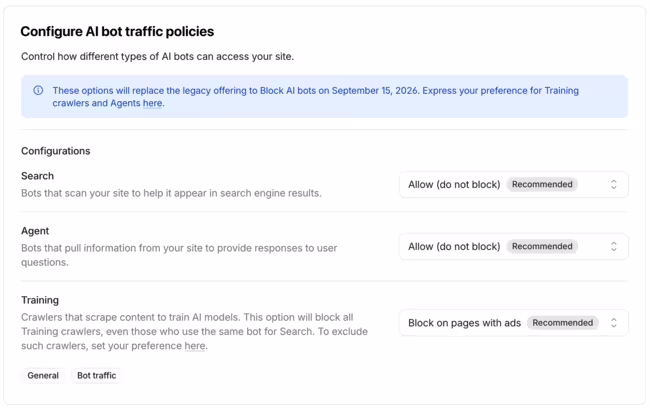Click the 'Control how different types of AI bots' subtitle

[158, 56]
